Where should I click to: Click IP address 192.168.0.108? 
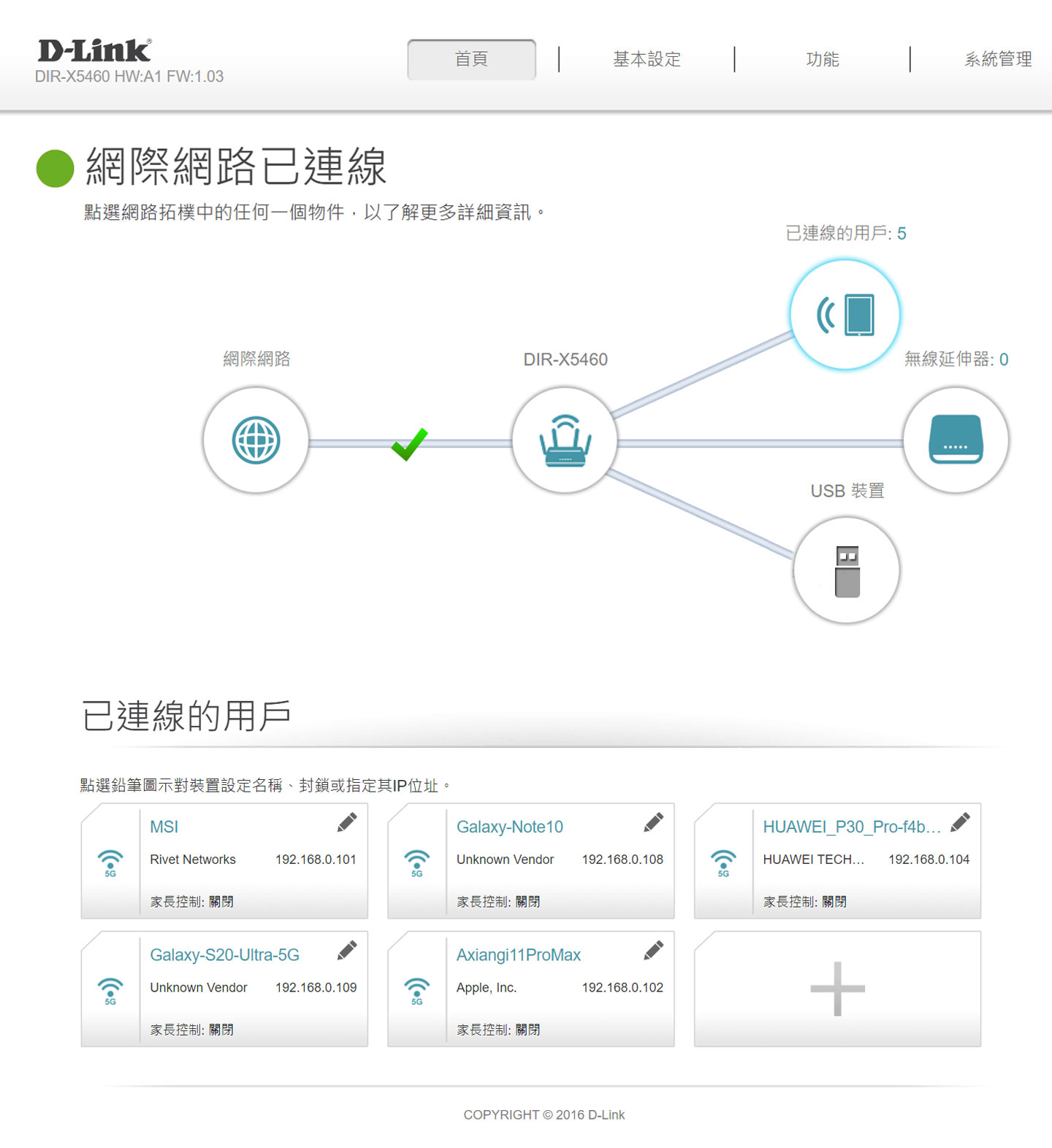(622, 860)
